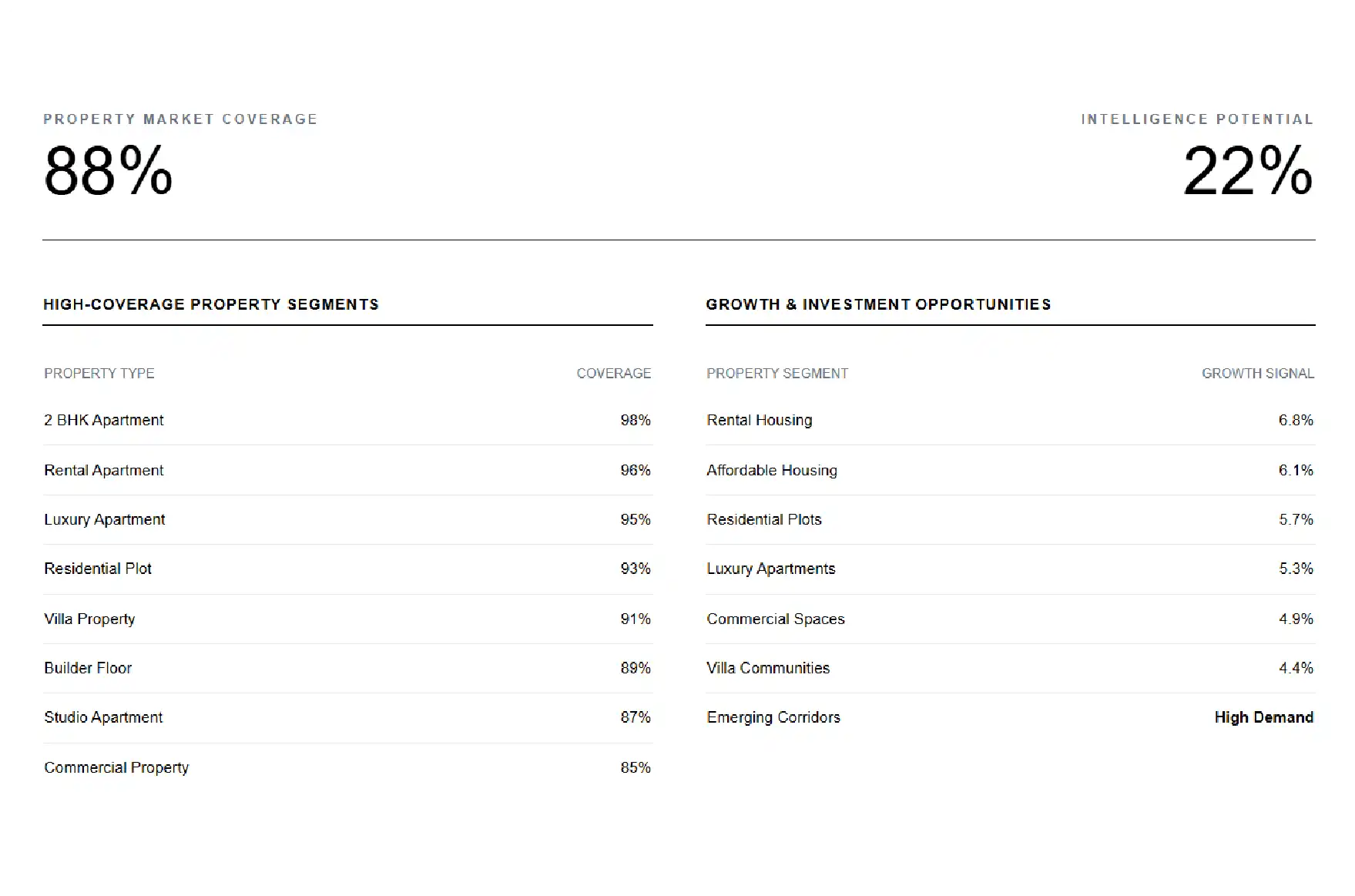Select the Villa Property row
Screen dimensions: 1355x896
coord(347,619)
